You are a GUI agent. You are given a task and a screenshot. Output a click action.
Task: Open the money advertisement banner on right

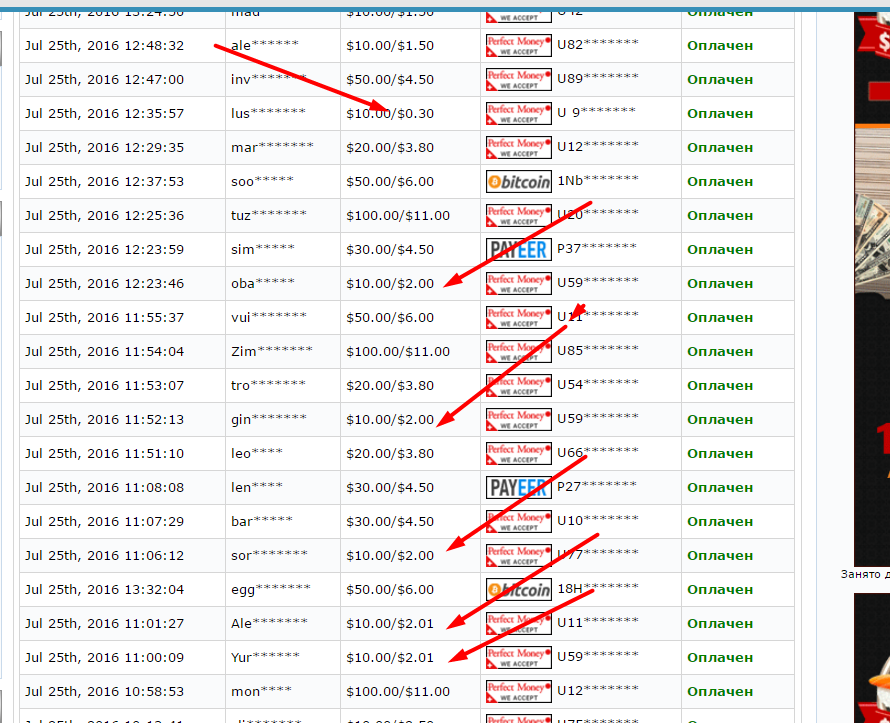871,290
